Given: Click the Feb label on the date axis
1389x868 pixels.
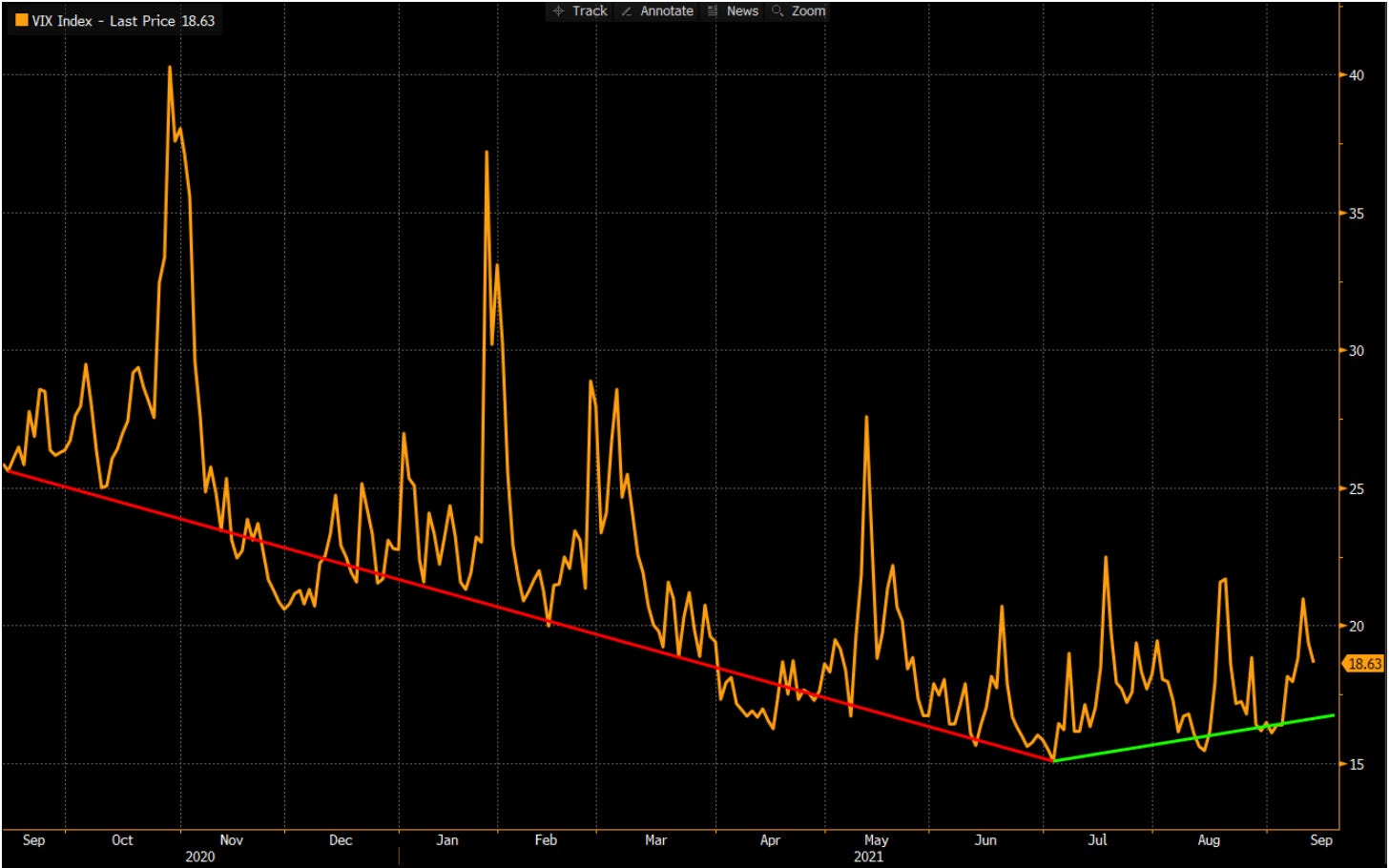Looking at the screenshot, I should (545, 840).
